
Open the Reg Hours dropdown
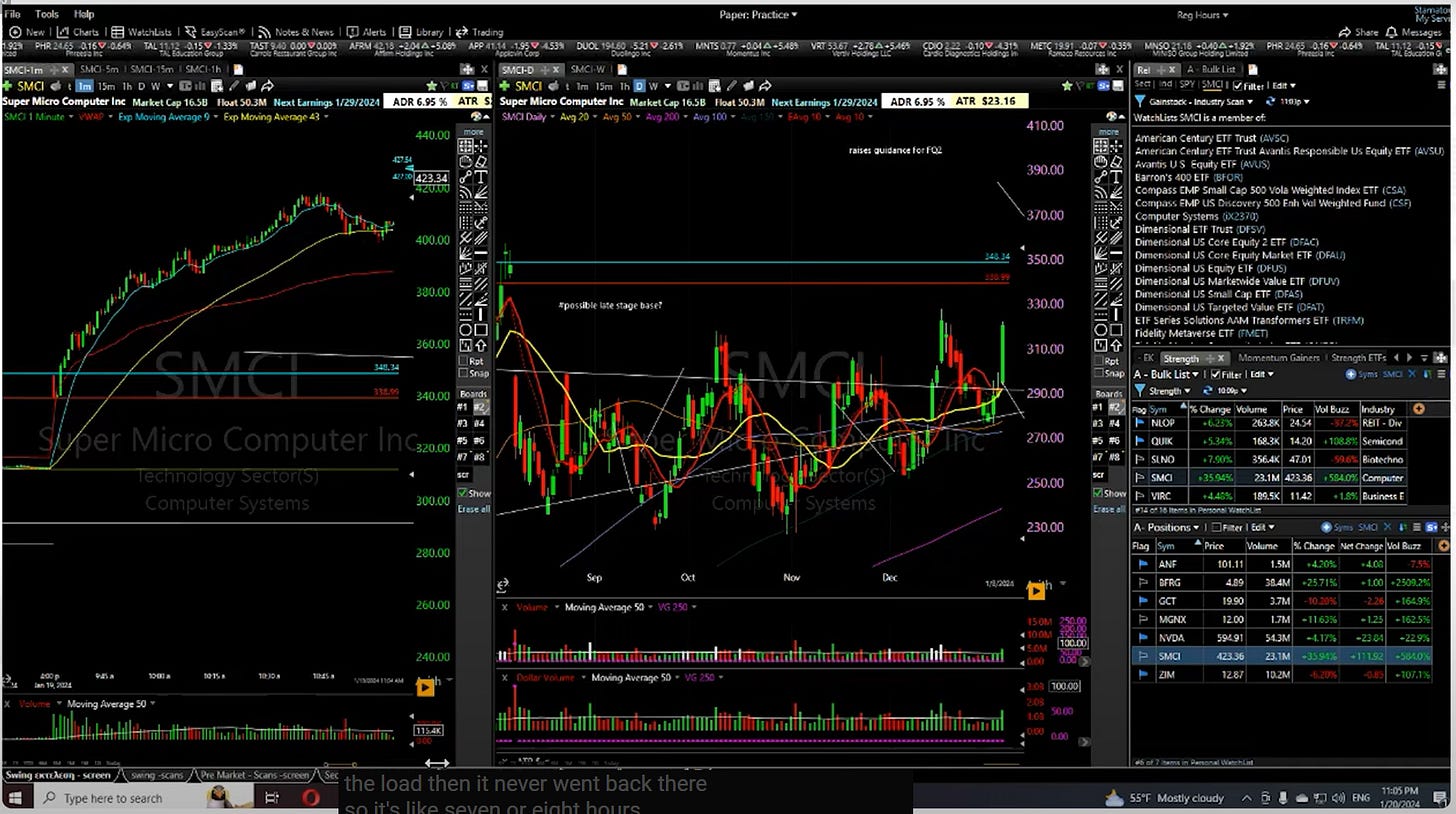tap(1203, 14)
